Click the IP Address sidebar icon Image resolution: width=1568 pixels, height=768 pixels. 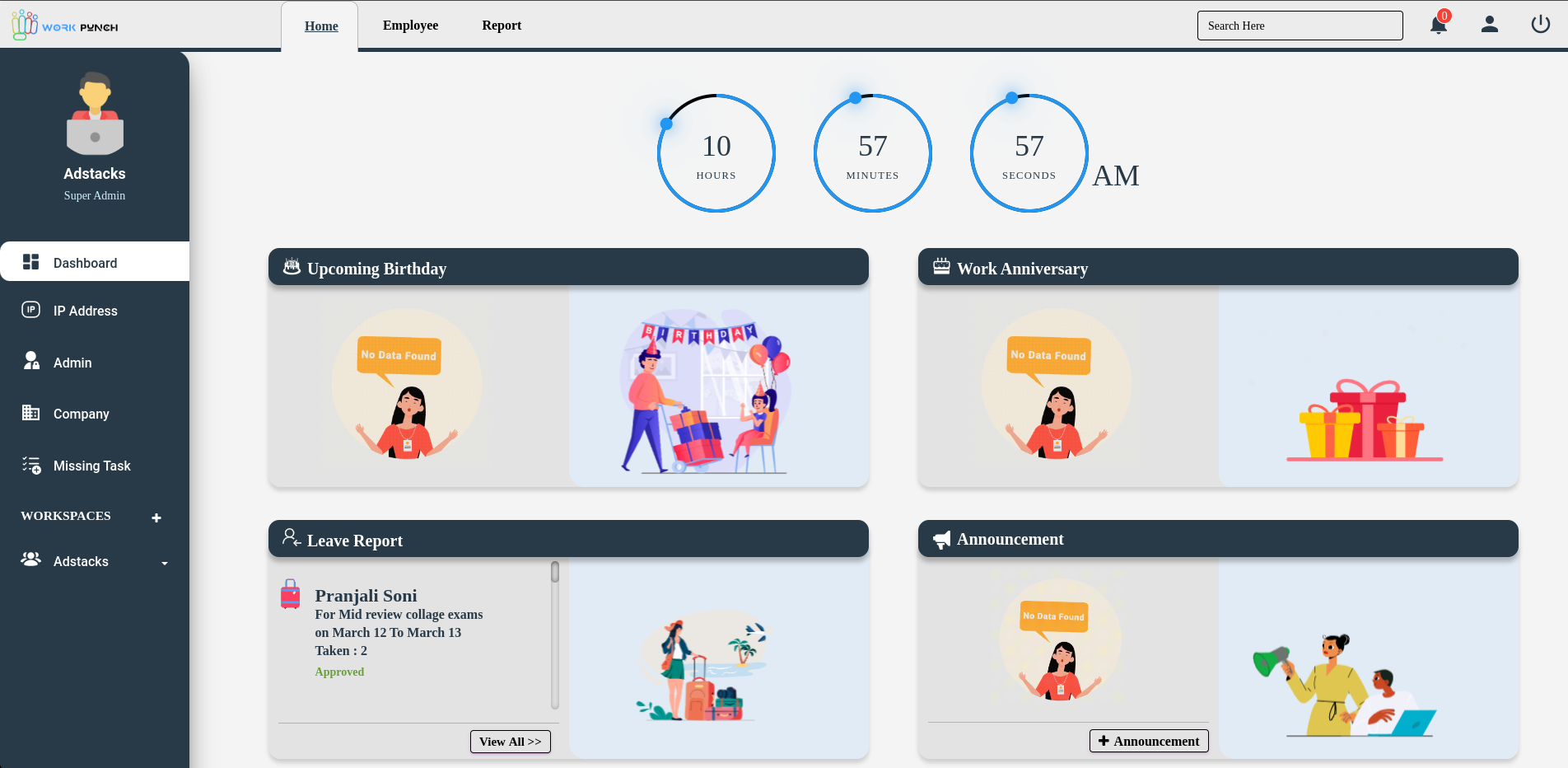[31, 310]
